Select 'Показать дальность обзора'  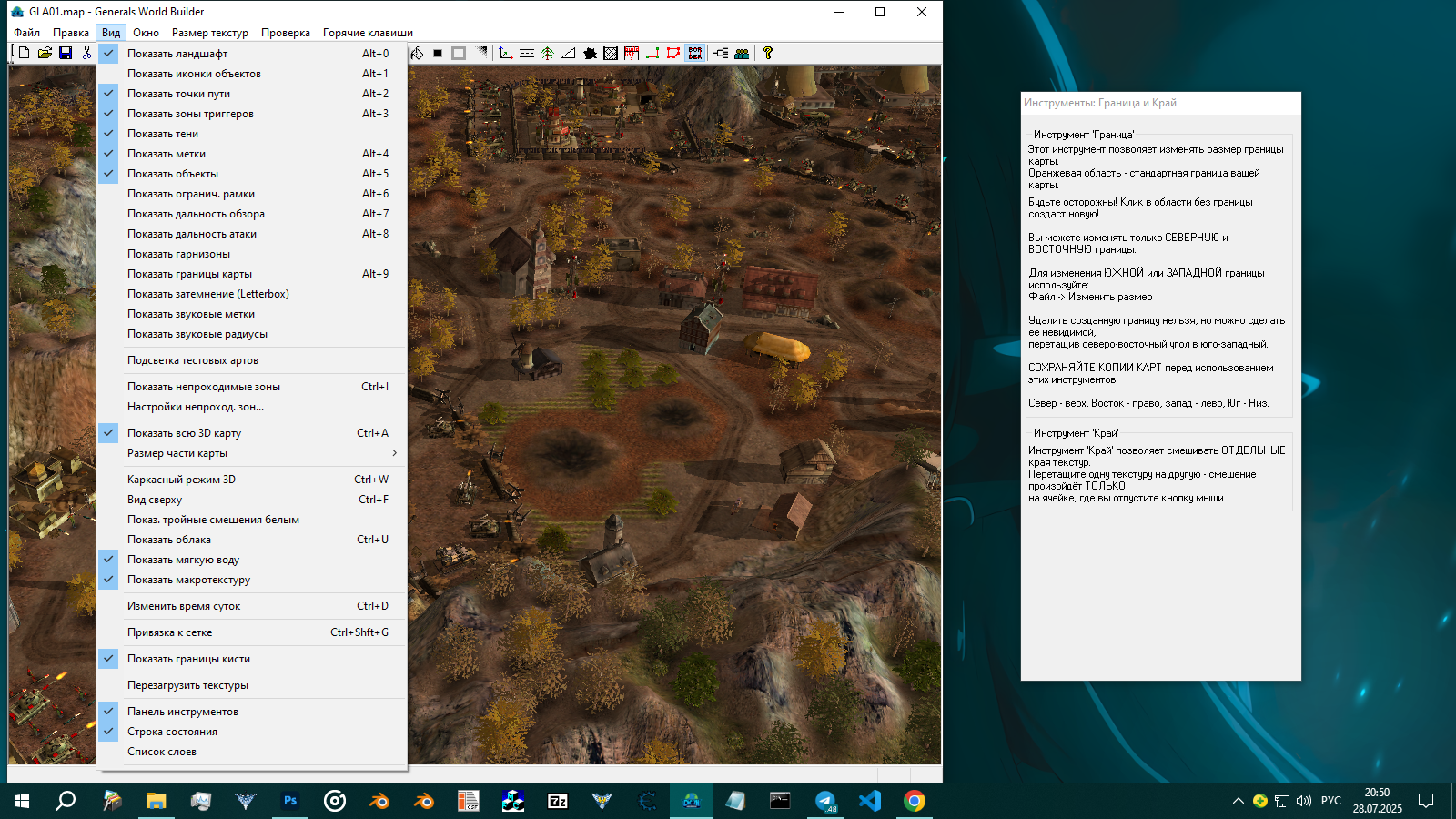point(252,214)
